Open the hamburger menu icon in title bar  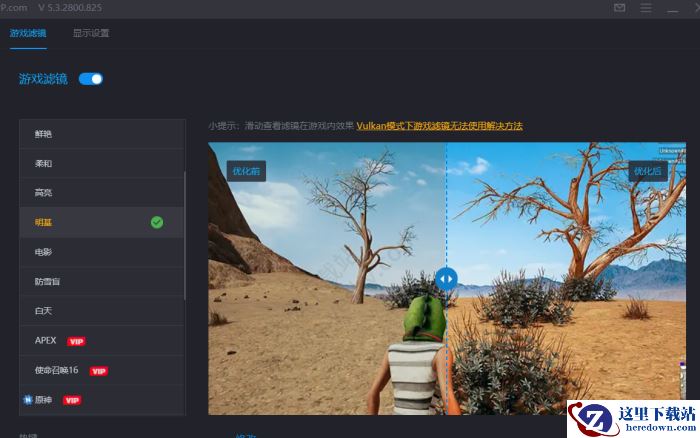click(x=646, y=8)
